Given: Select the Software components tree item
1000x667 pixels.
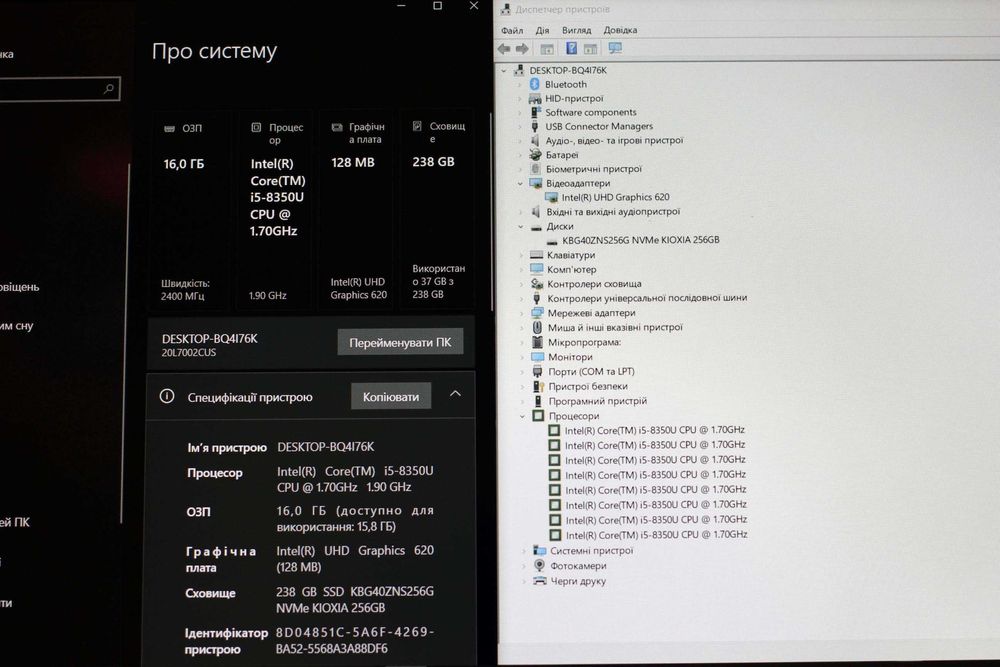Looking at the screenshot, I should point(591,112).
